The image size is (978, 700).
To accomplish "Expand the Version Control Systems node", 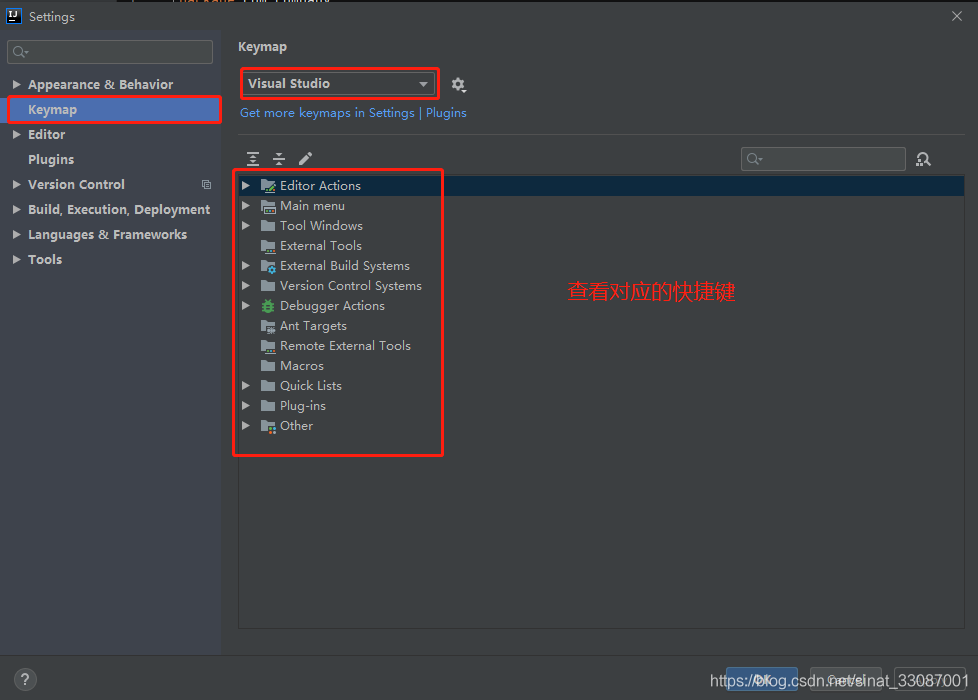I will click(246, 286).
